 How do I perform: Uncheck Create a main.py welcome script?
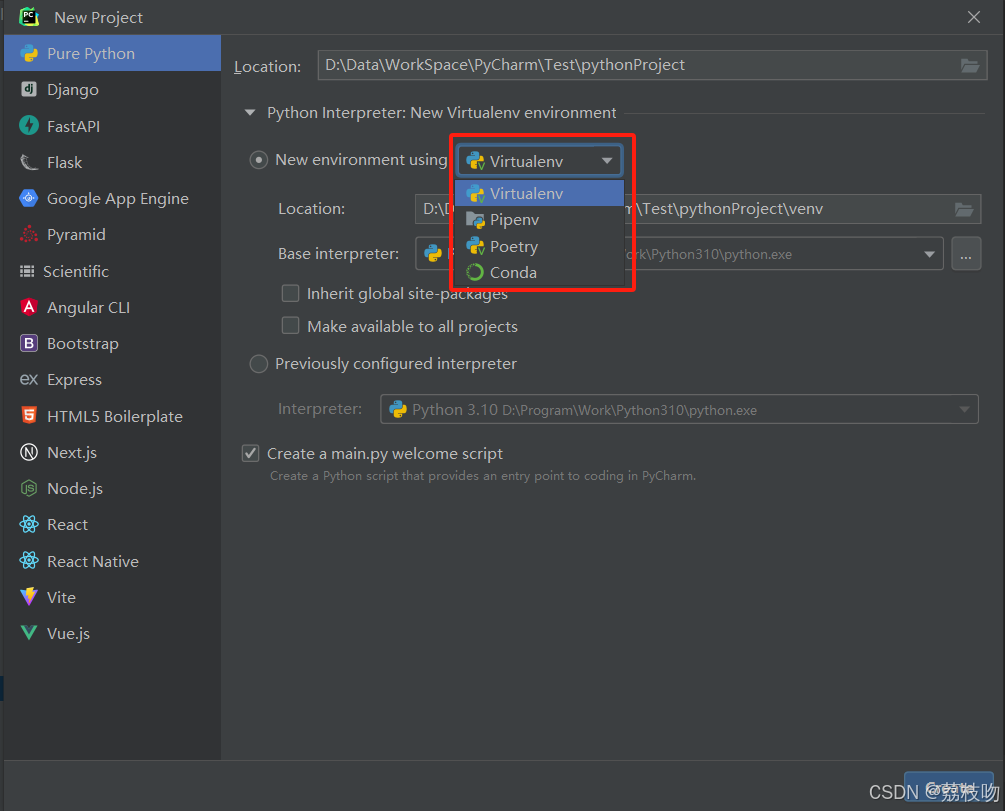point(250,453)
